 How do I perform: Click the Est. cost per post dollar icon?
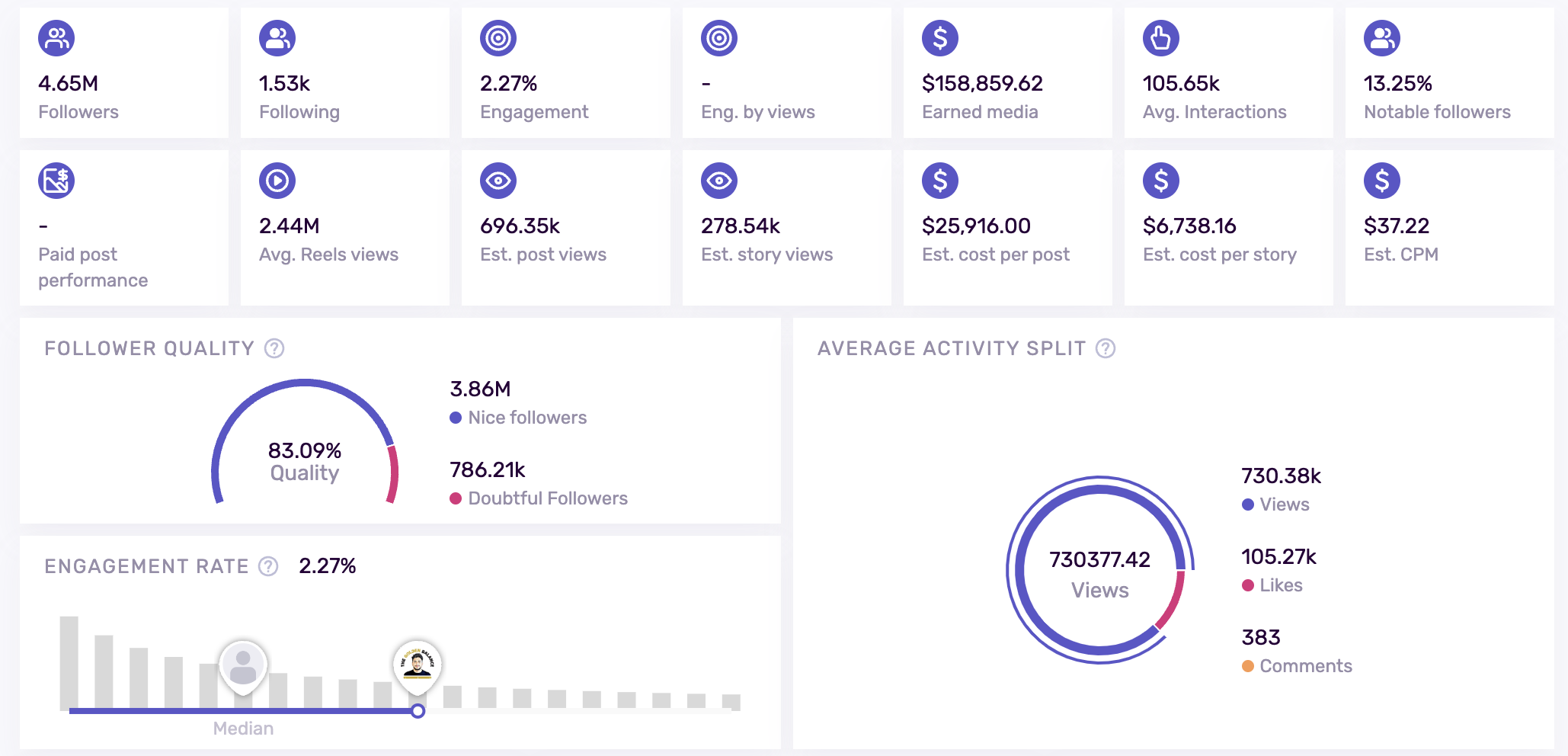pyautogui.click(x=940, y=181)
